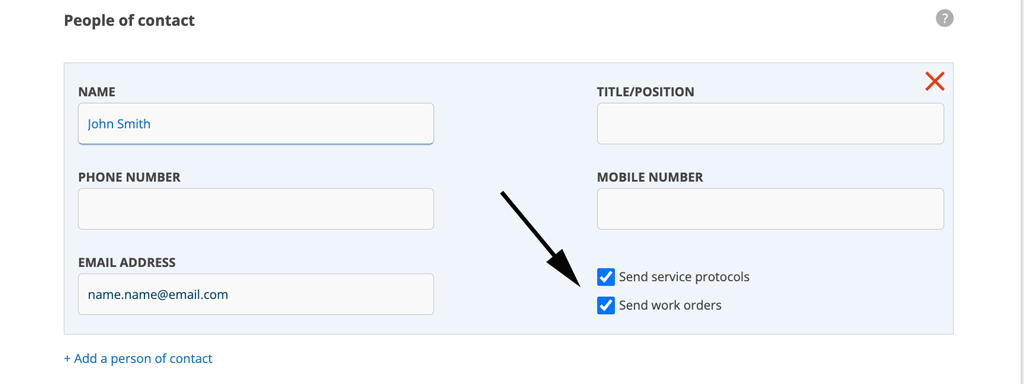Click the EMAIL ADDRESS field label
Screen dimensions: 1024x384
(x=127, y=263)
